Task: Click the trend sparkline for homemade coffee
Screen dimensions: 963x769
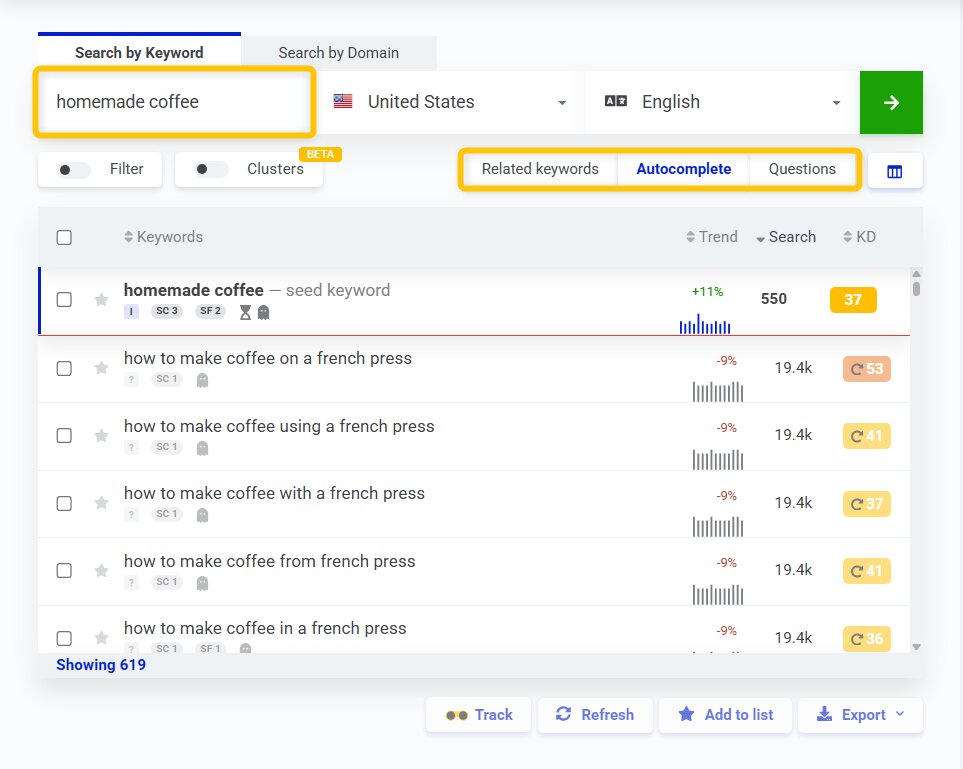Action: tap(704, 324)
